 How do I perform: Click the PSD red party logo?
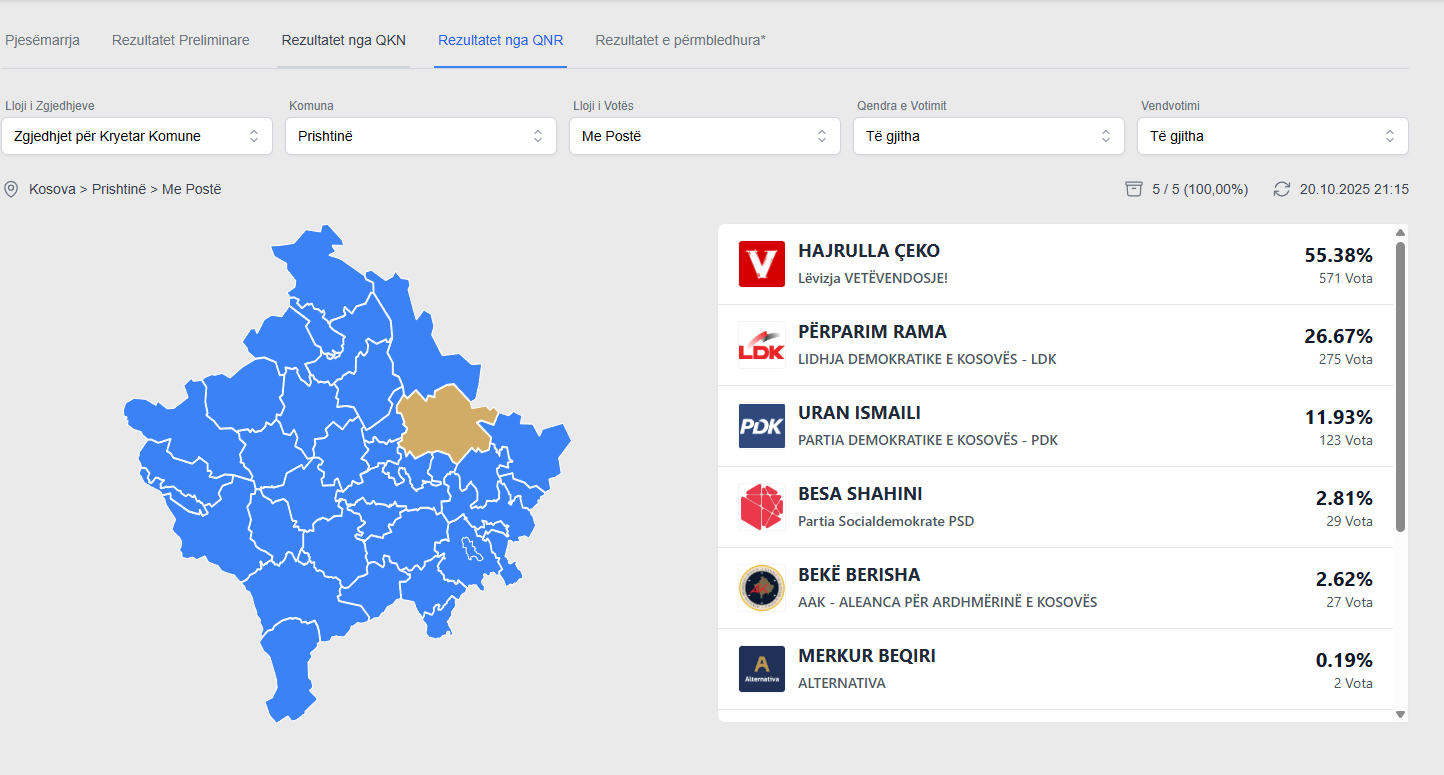tap(761, 507)
